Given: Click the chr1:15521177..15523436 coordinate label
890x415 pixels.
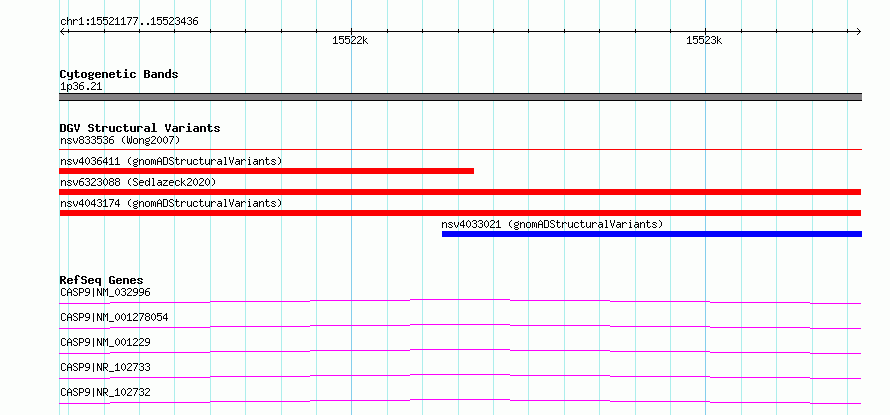Looking at the screenshot, I should coord(129,22).
